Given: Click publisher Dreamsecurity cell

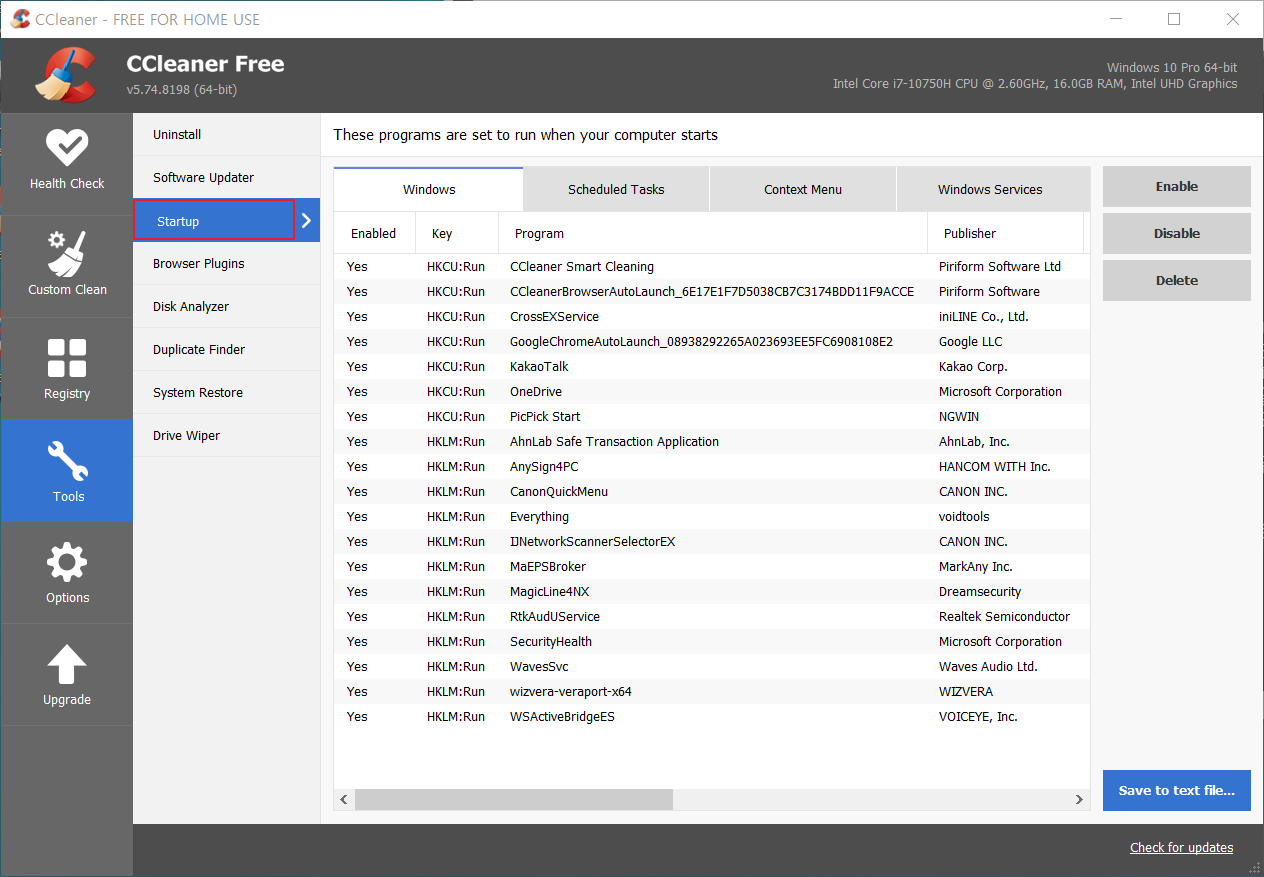Looking at the screenshot, I should click(980, 592).
